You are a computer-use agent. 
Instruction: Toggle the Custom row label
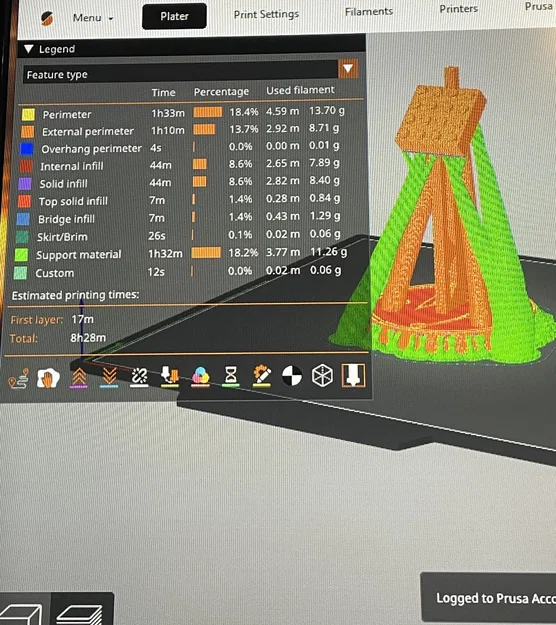pos(55,273)
